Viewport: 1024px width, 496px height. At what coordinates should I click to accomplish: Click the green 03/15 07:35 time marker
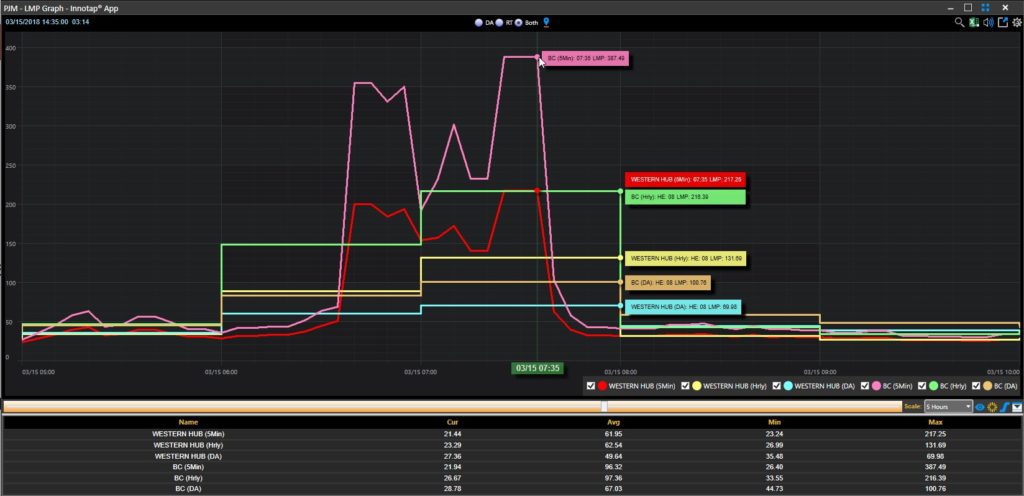click(537, 368)
